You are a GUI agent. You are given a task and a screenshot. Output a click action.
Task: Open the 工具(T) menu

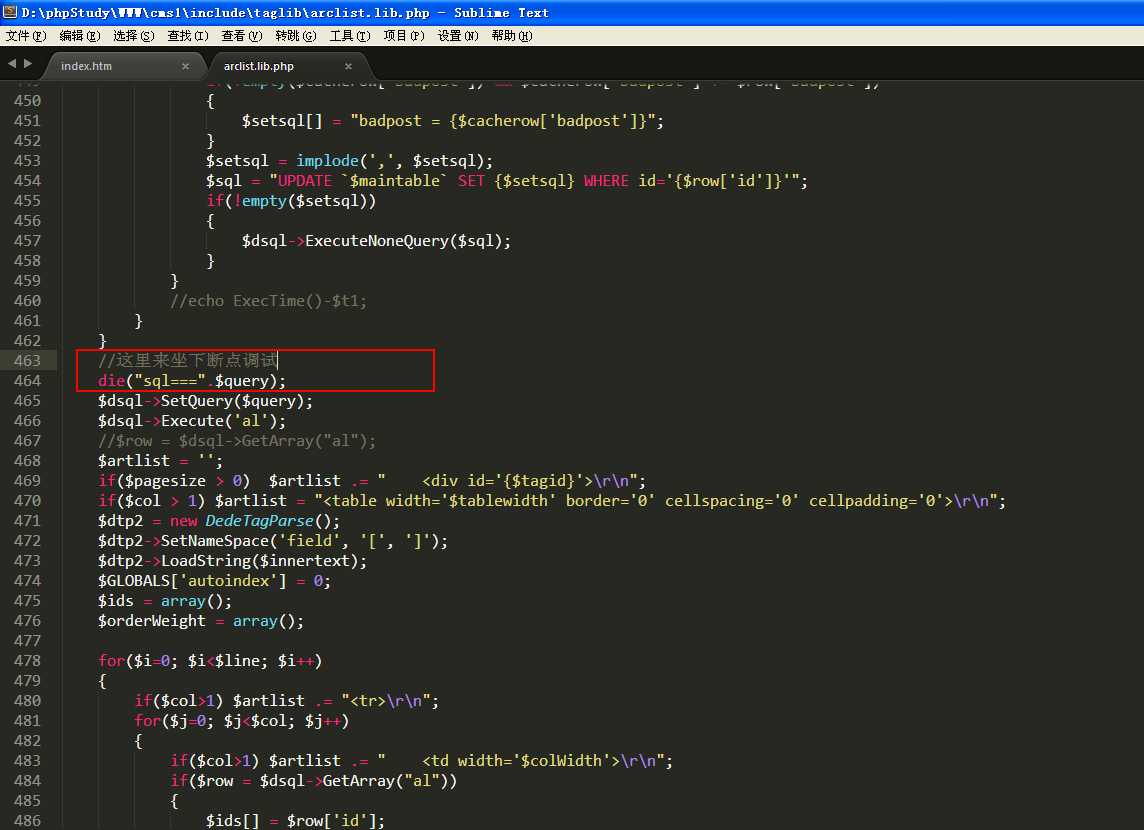(x=349, y=36)
